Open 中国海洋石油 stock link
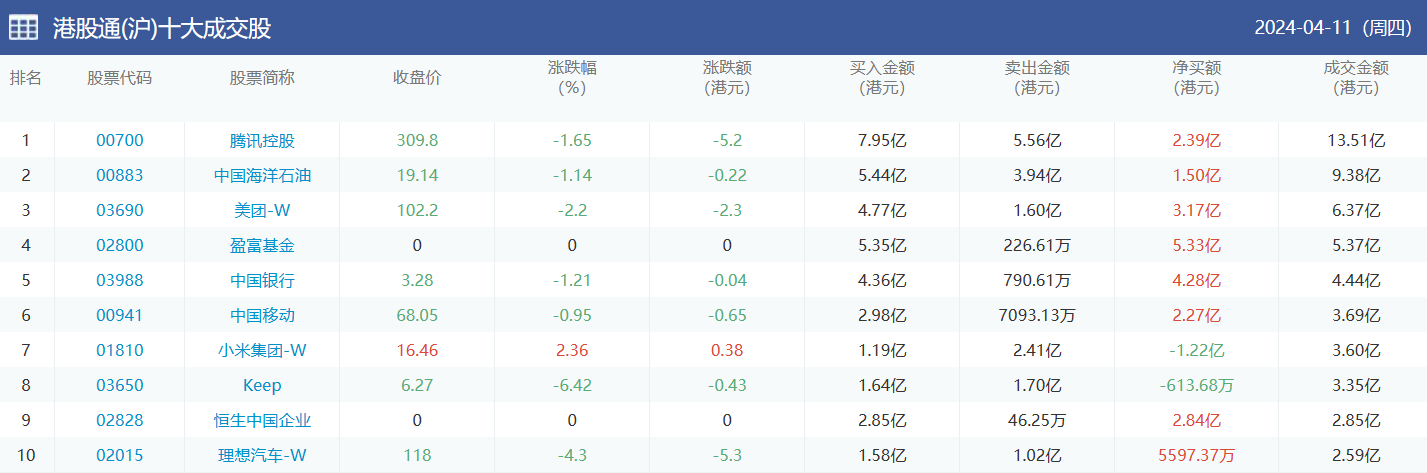 click(262, 176)
